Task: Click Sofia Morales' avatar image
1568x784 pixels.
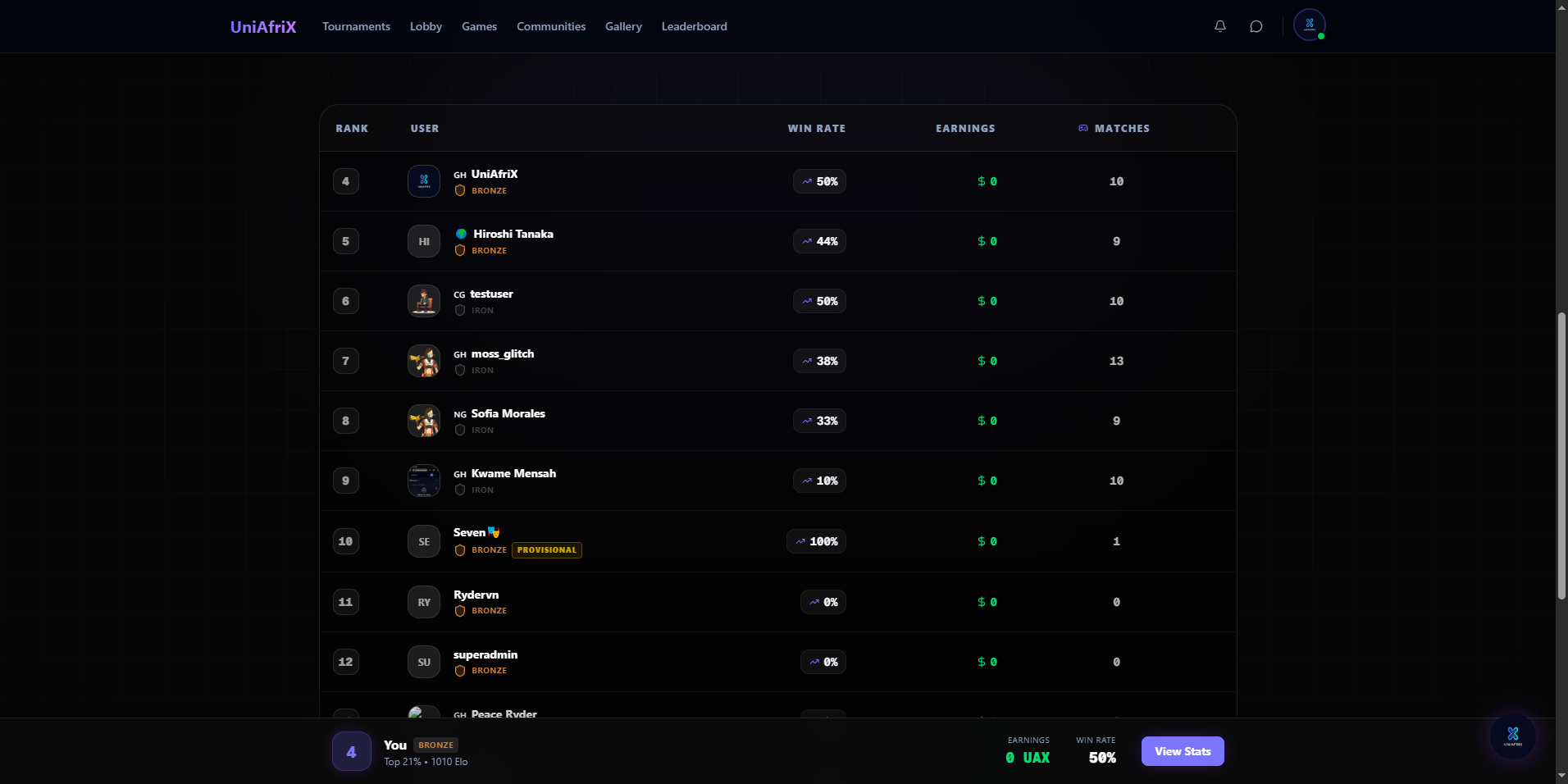Action: click(x=424, y=421)
